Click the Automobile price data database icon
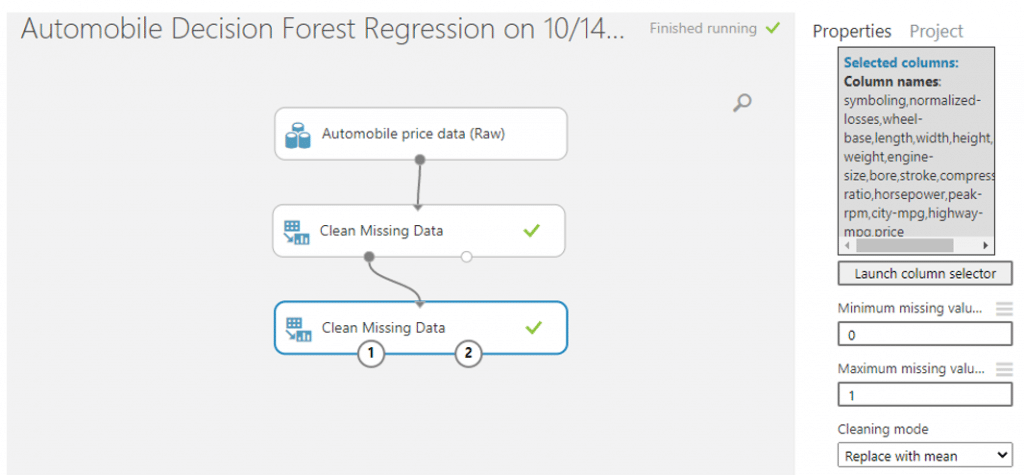This screenshot has width=1024, height=475. [x=298, y=135]
